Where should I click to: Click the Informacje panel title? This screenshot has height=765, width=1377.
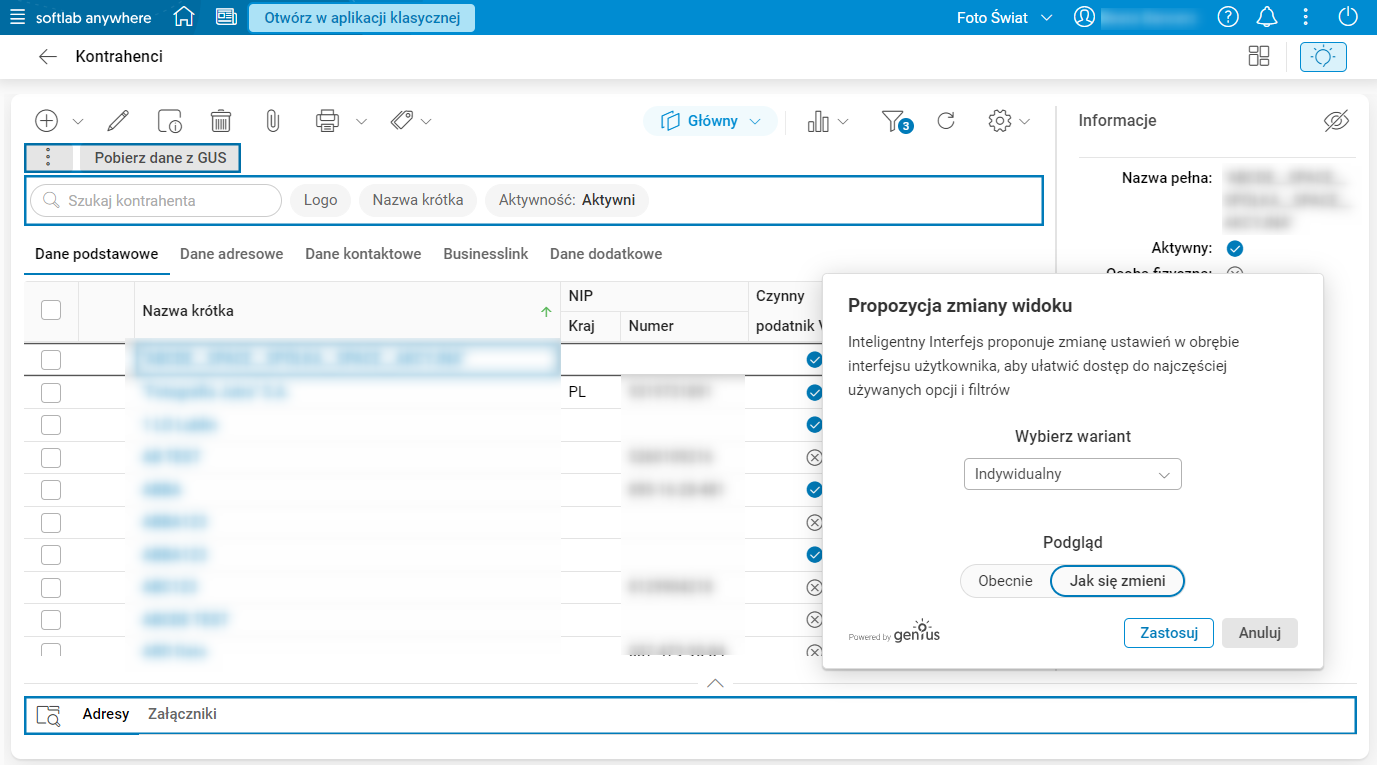coord(1117,121)
